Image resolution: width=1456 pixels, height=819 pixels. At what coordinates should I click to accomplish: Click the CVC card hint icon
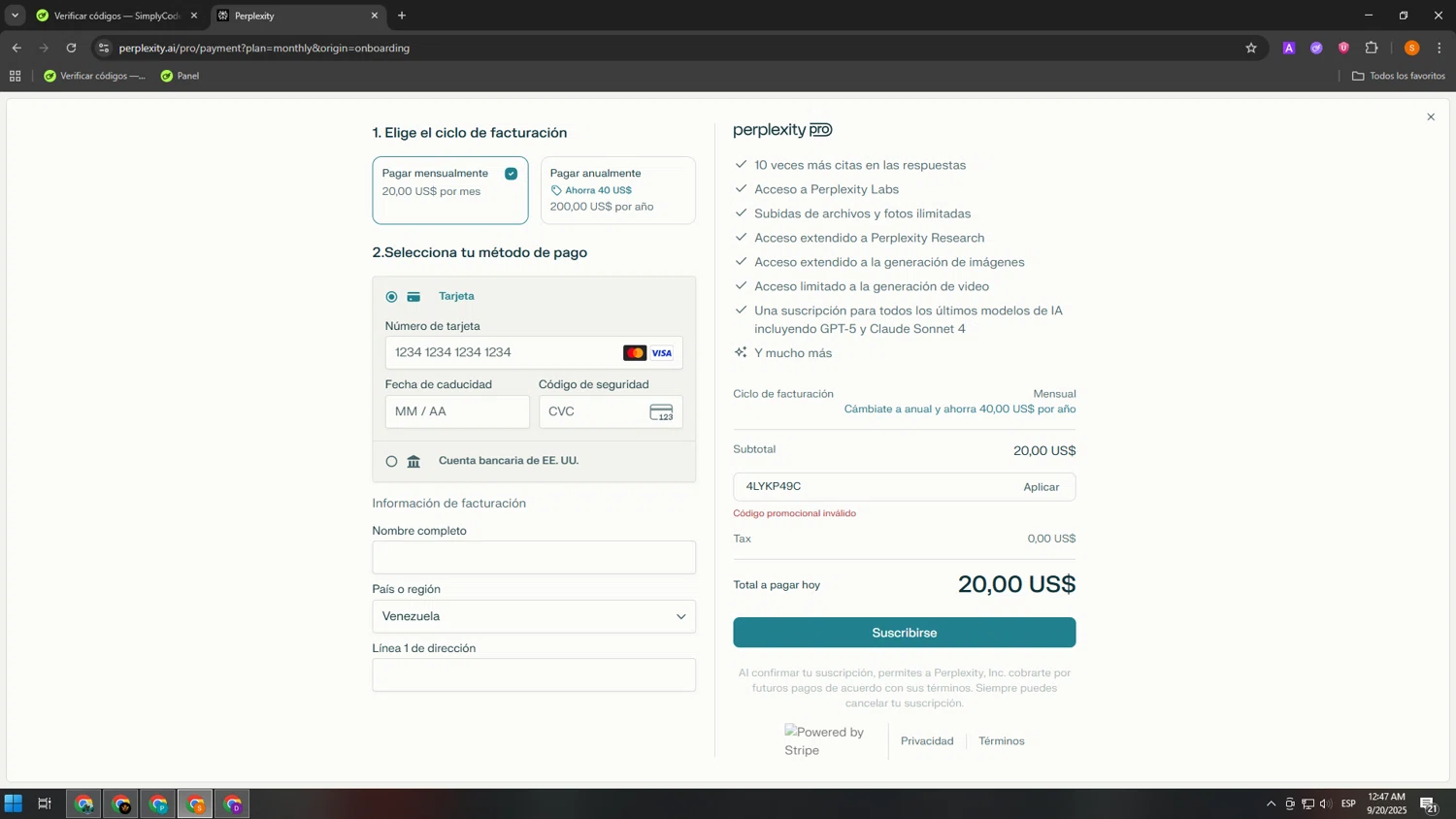coord(662,412)
